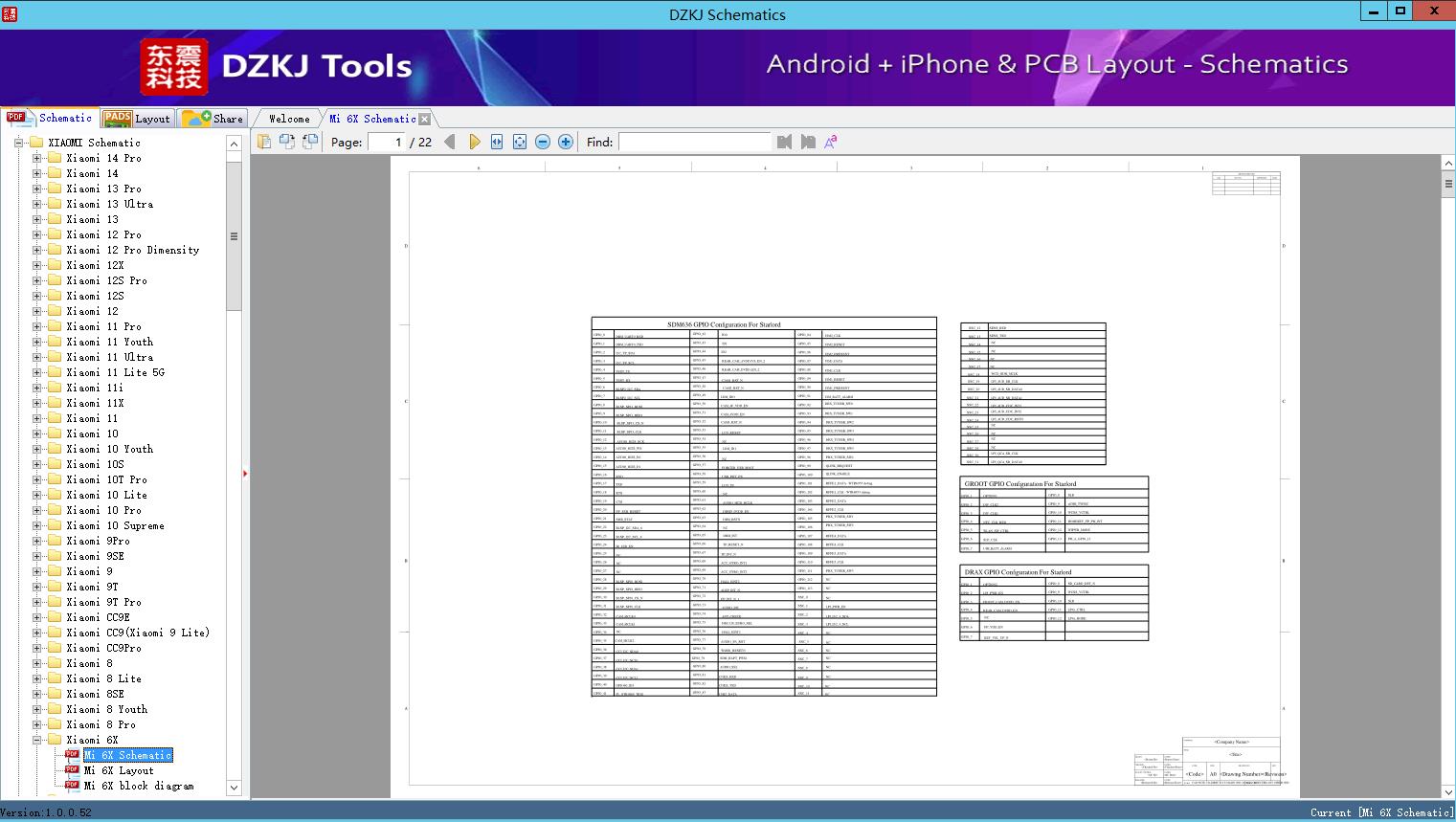
Task: Click the find previous icon
Action: (x=785, y=142)
